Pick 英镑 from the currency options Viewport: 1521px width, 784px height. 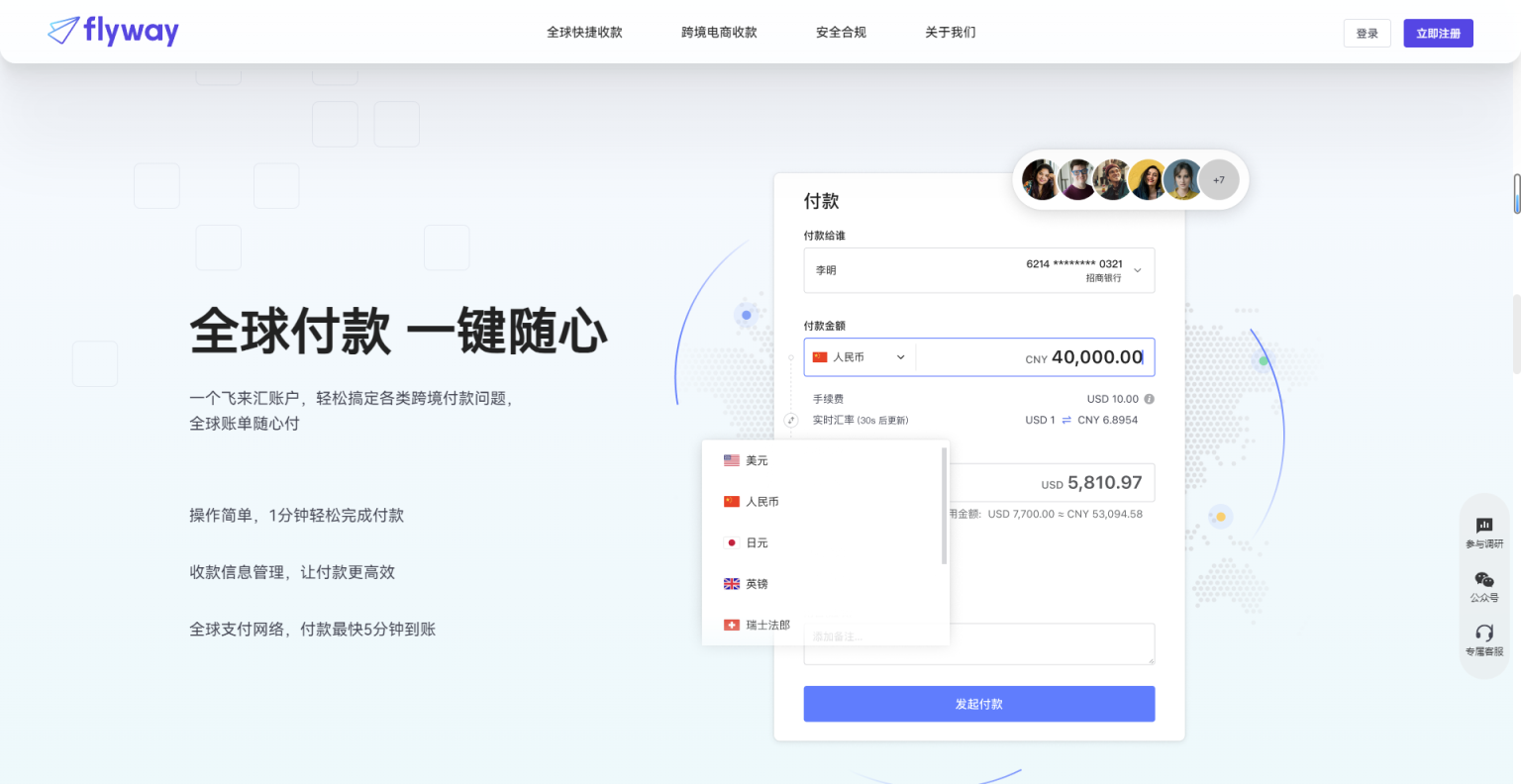(757, 584)
